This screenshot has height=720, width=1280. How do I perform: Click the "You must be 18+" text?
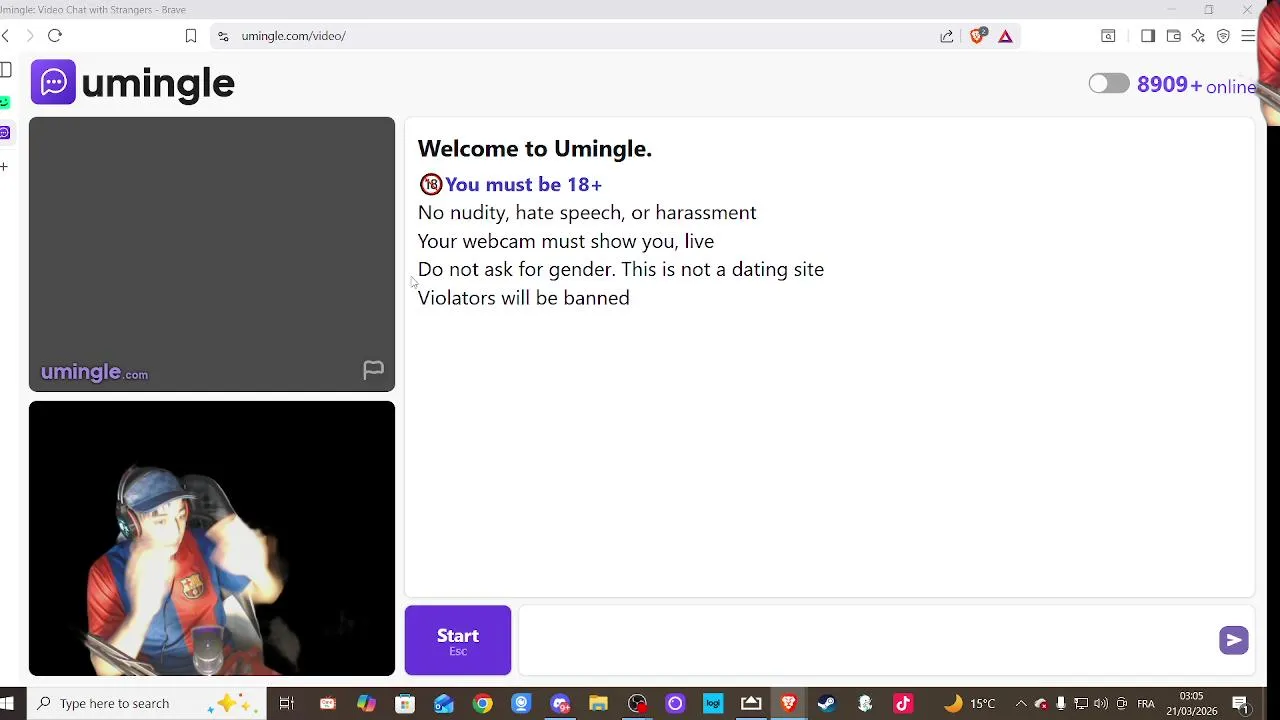[x=523, y=184]
